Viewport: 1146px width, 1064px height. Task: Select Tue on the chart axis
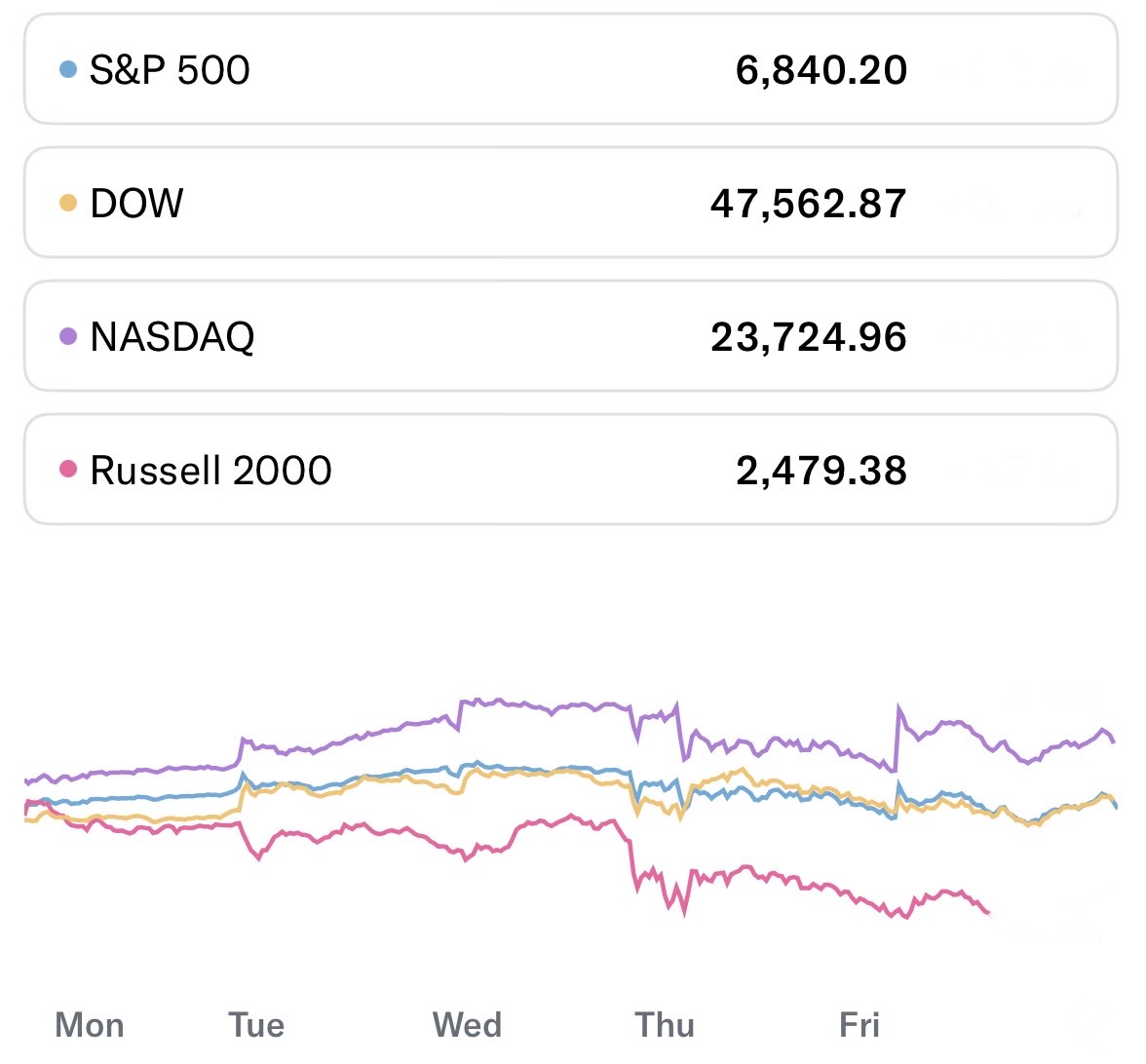[x=256, y=1025]
